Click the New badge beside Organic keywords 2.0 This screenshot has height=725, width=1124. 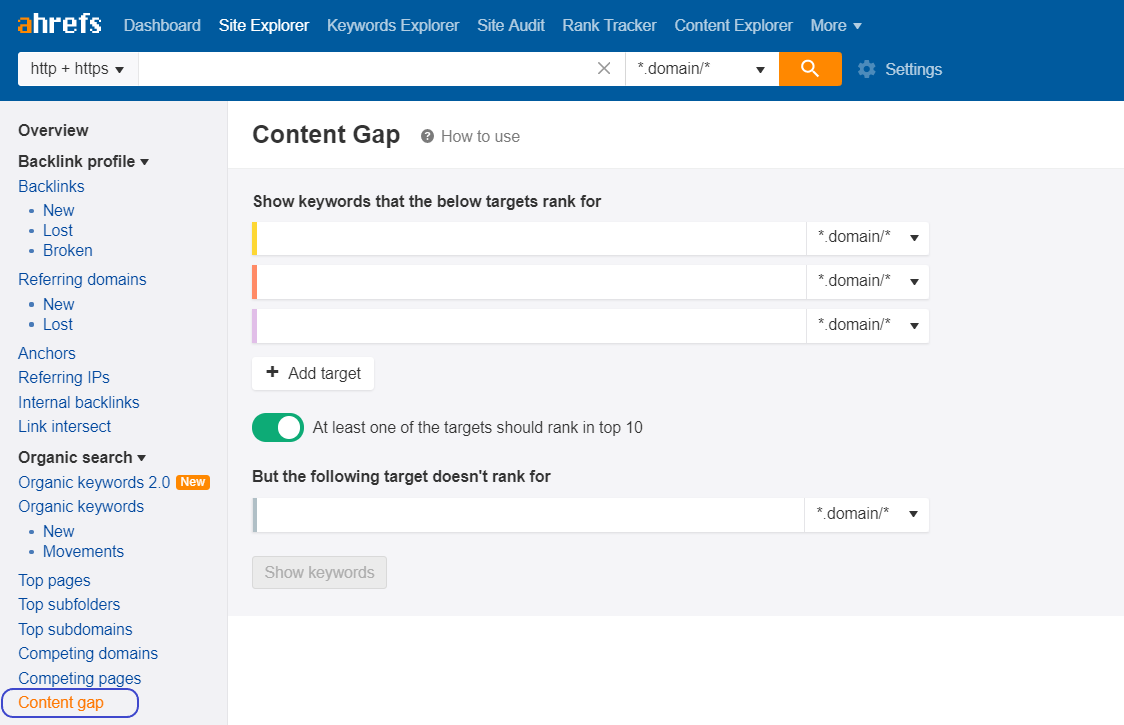(193, 482)
